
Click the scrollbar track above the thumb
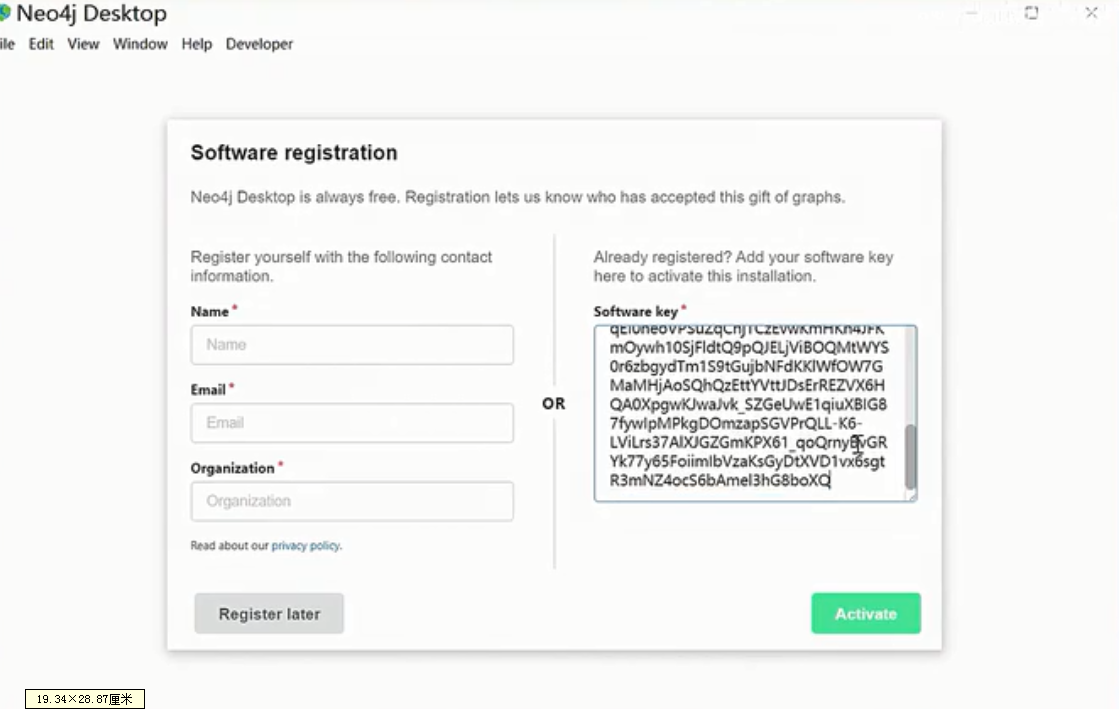(x=910, y=375)
